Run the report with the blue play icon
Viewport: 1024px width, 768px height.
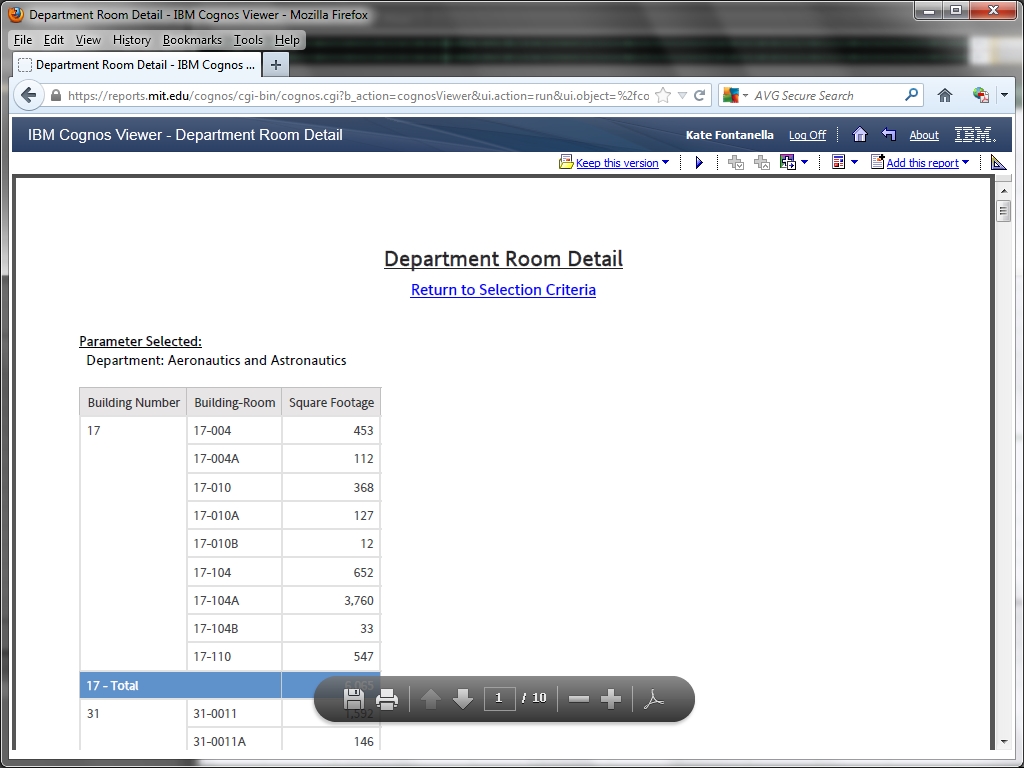(x=699, y=163)
